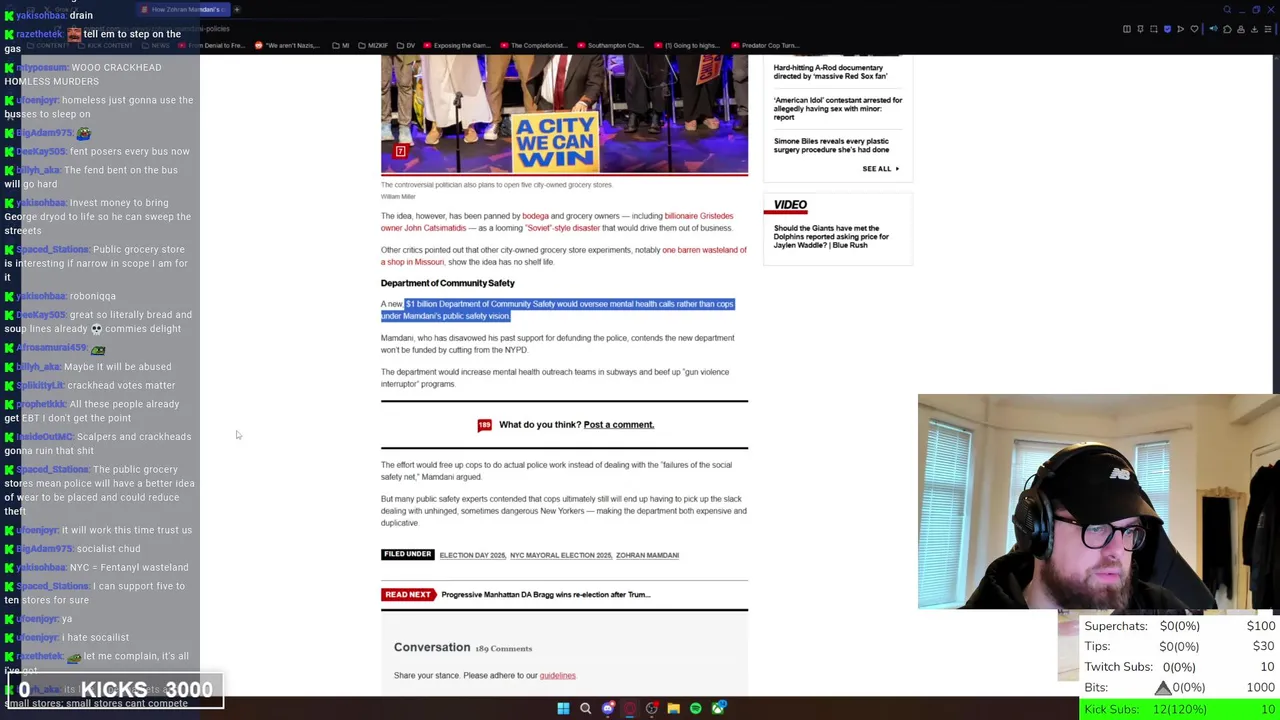
Task: Click the tab search magnifier icon
Action: (1227, 10)
